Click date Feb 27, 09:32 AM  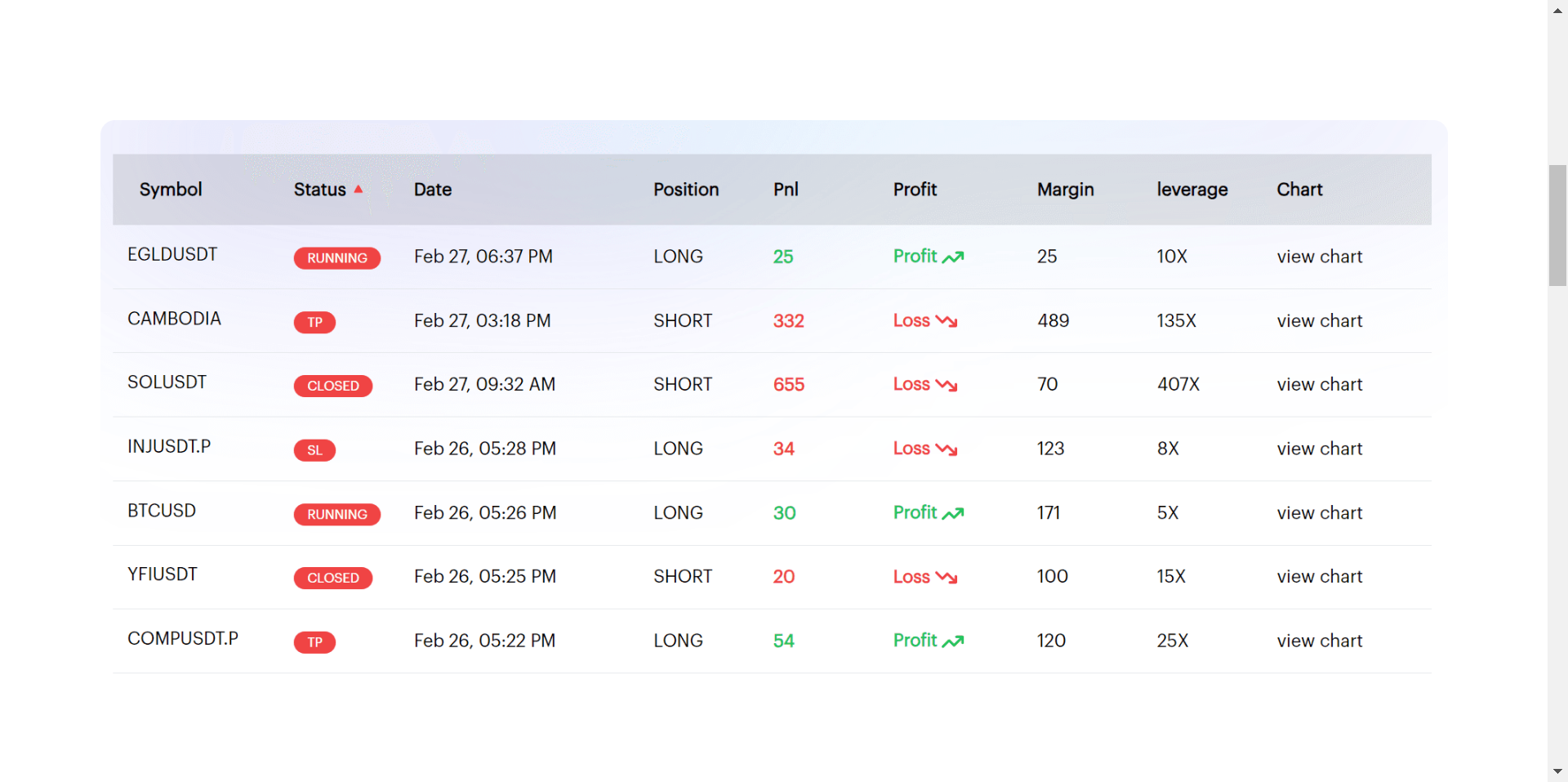coord(484,385)
